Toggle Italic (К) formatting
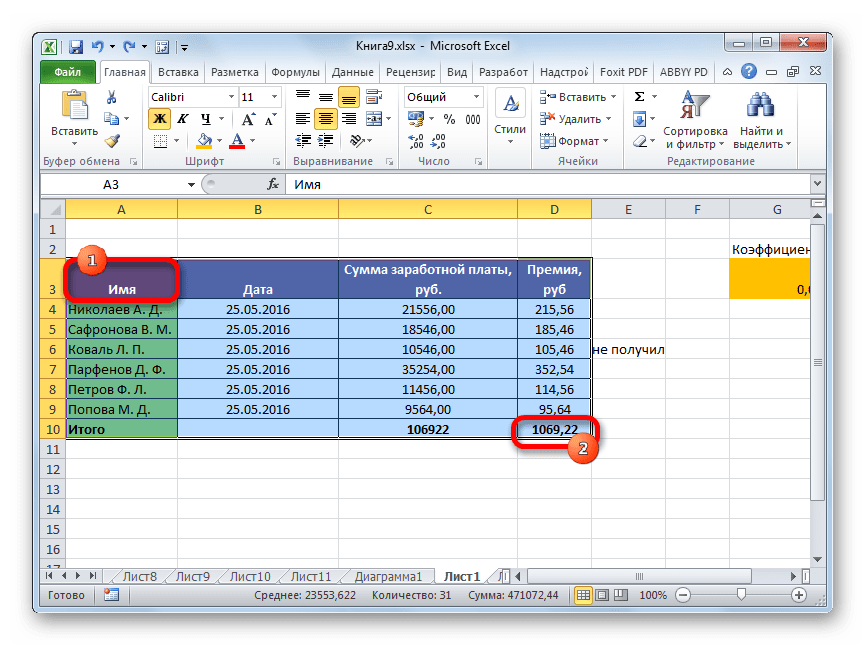Screen dimensions: 866x646 [181, 119]
